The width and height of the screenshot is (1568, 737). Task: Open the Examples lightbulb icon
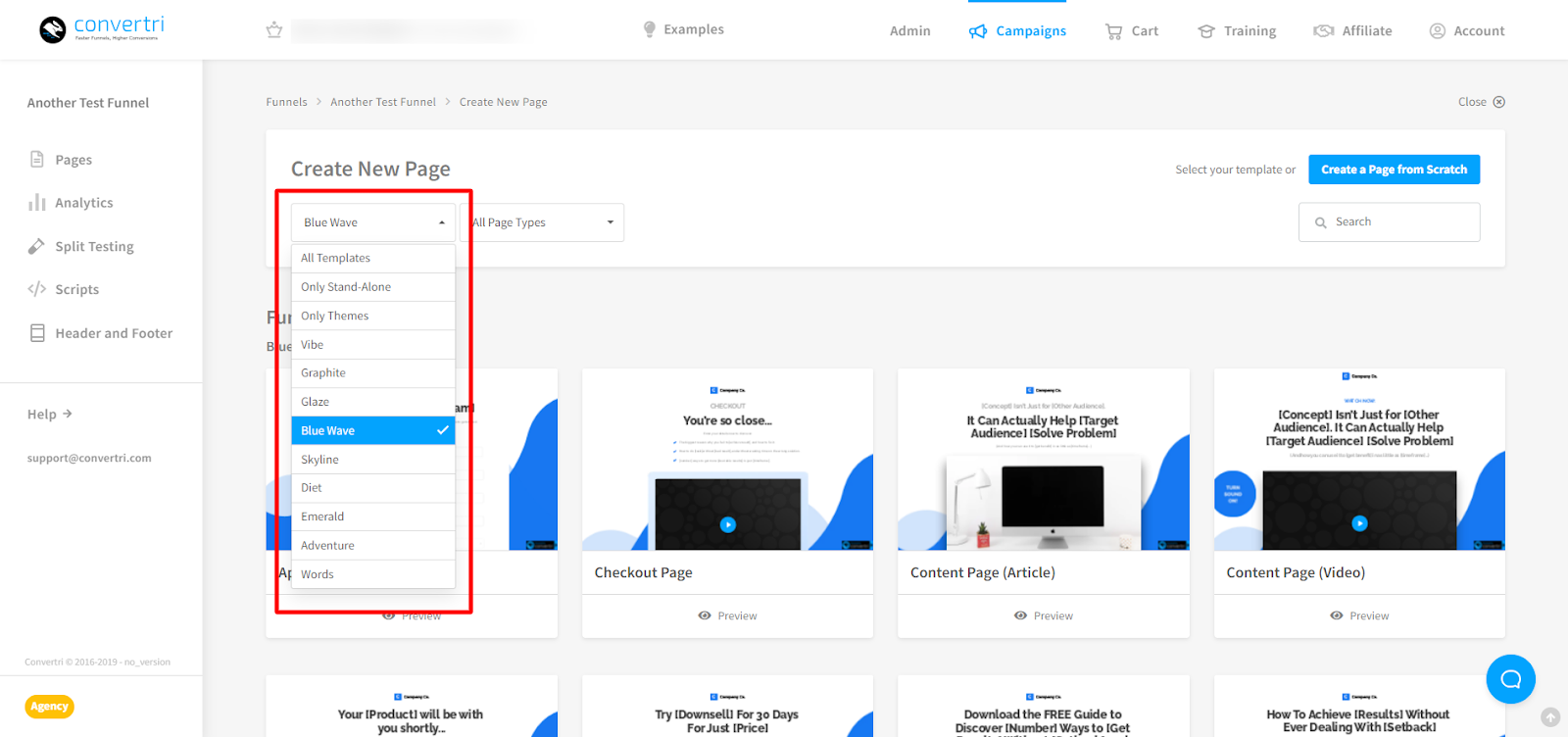(x=649, y=29)
